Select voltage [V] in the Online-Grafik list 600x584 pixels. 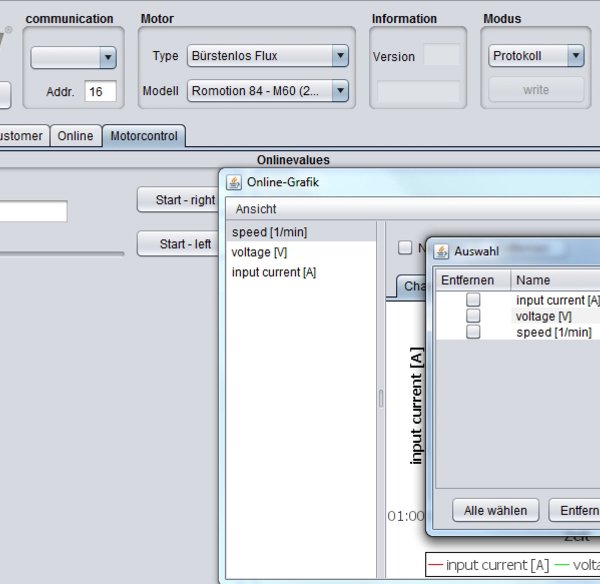259,252
